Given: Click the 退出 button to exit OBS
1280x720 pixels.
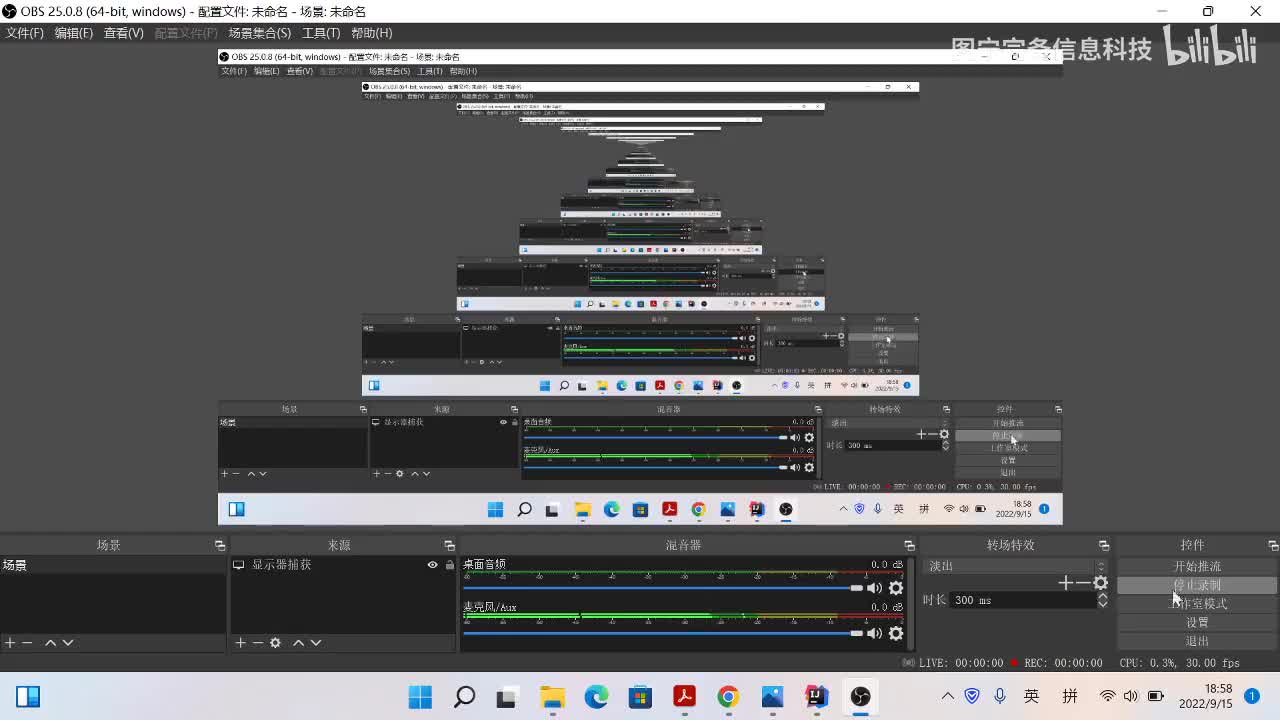Looking at the screenshot, I should coord(1197,641).
